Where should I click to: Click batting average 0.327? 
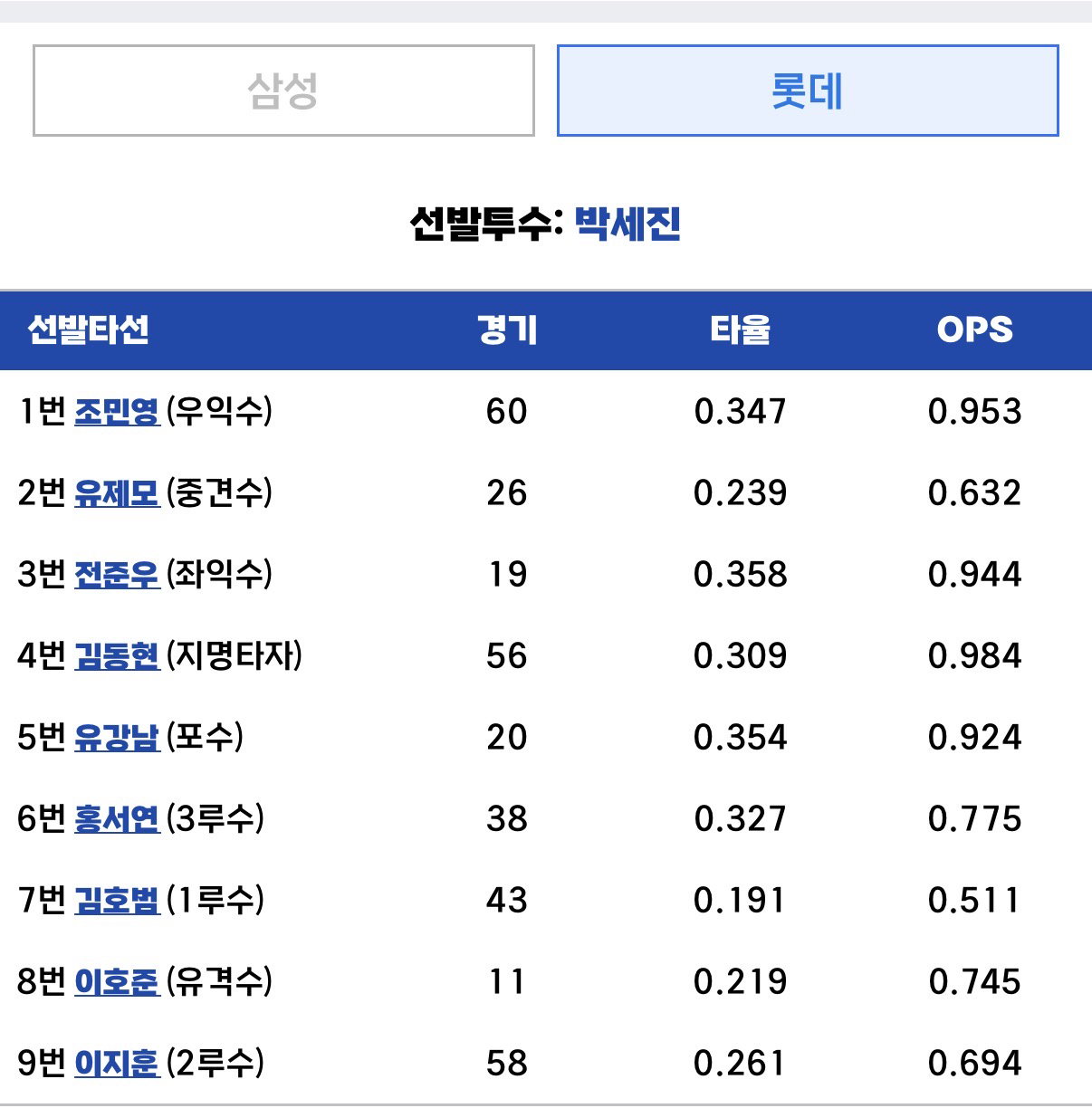[x=741, y=819]
